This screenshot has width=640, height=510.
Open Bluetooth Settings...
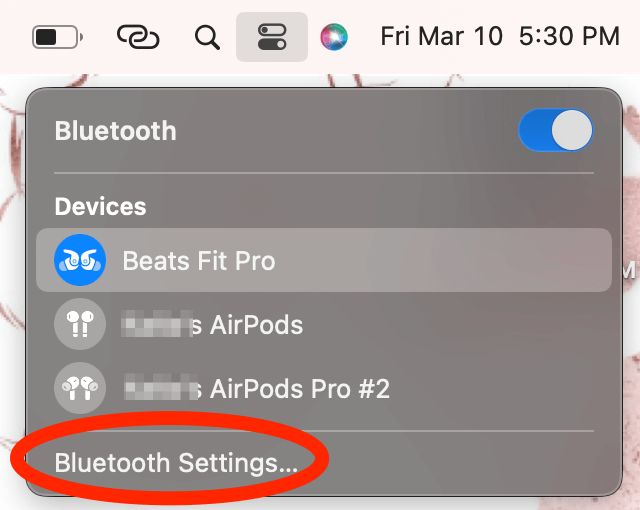[x=176, y=463]
